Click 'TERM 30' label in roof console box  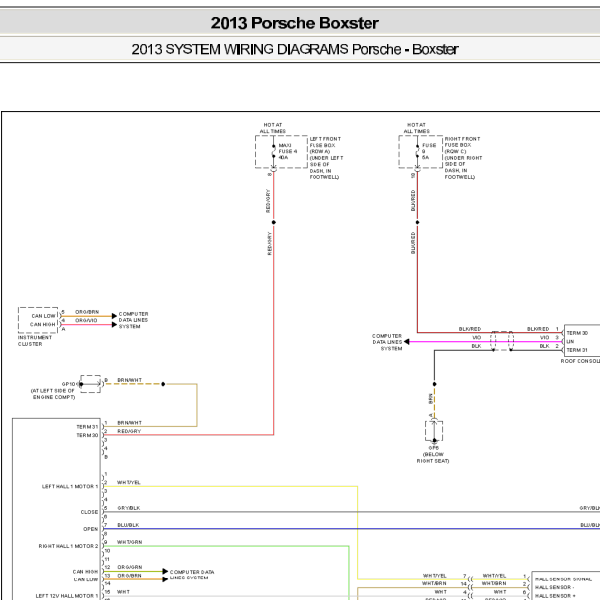point(577,333)
